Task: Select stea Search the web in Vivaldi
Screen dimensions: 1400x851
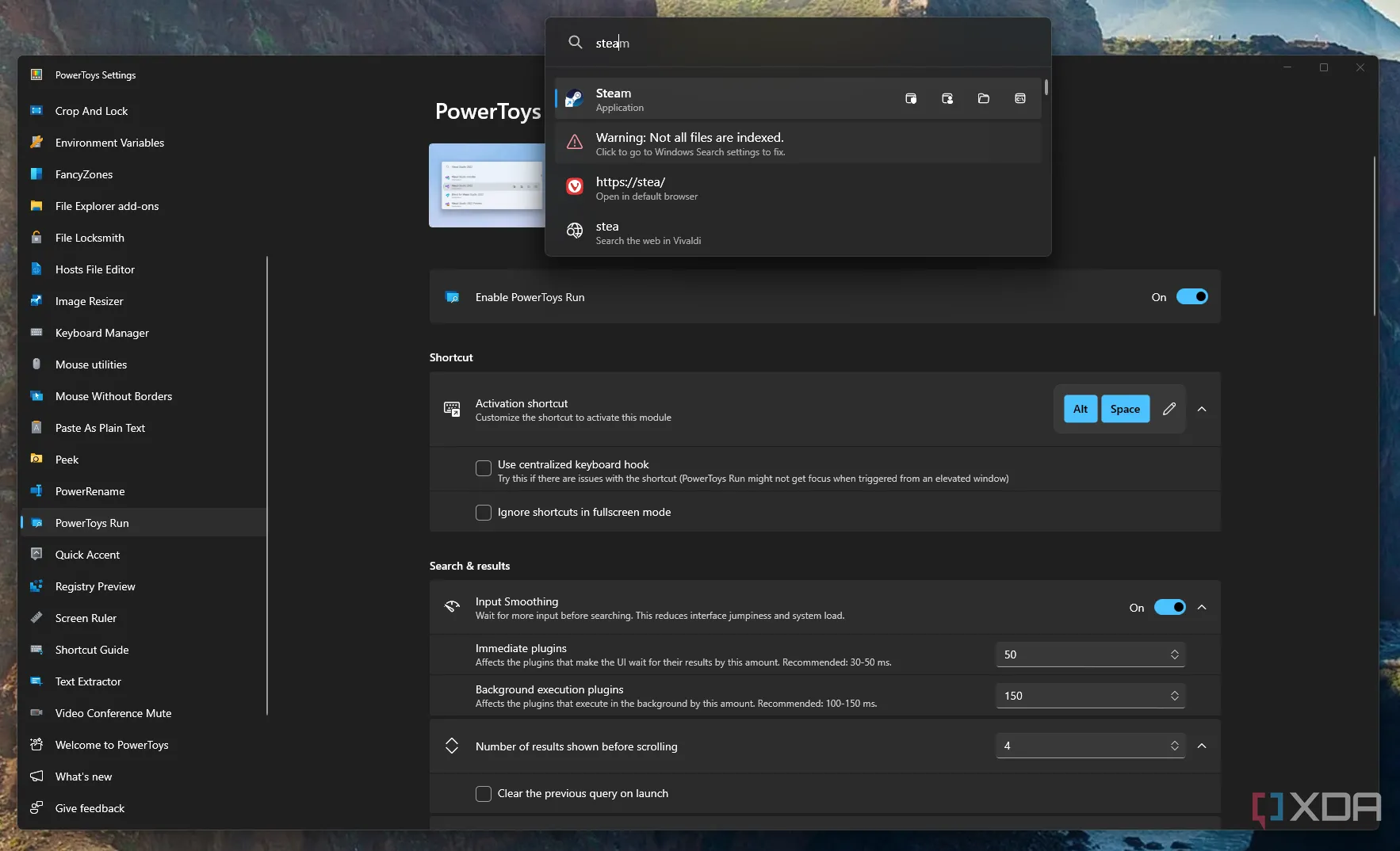Action: pos(798,232)
